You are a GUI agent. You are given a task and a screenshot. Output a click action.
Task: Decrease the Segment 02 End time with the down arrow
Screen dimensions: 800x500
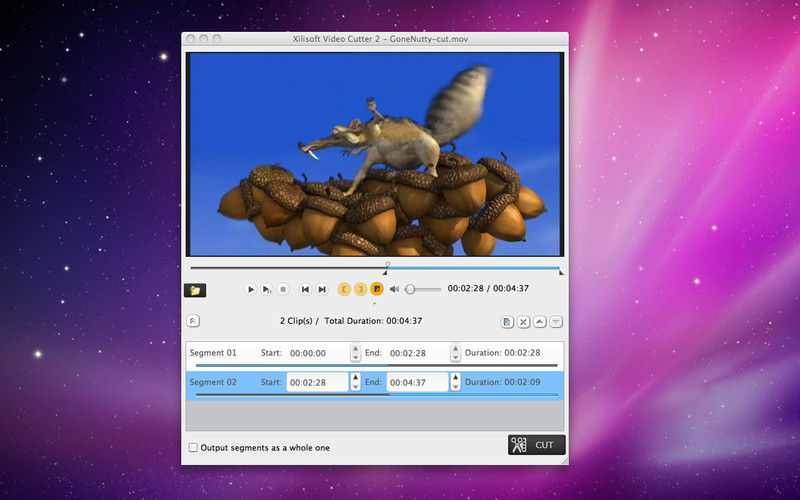pyautogui.click(x=455, y=387)
